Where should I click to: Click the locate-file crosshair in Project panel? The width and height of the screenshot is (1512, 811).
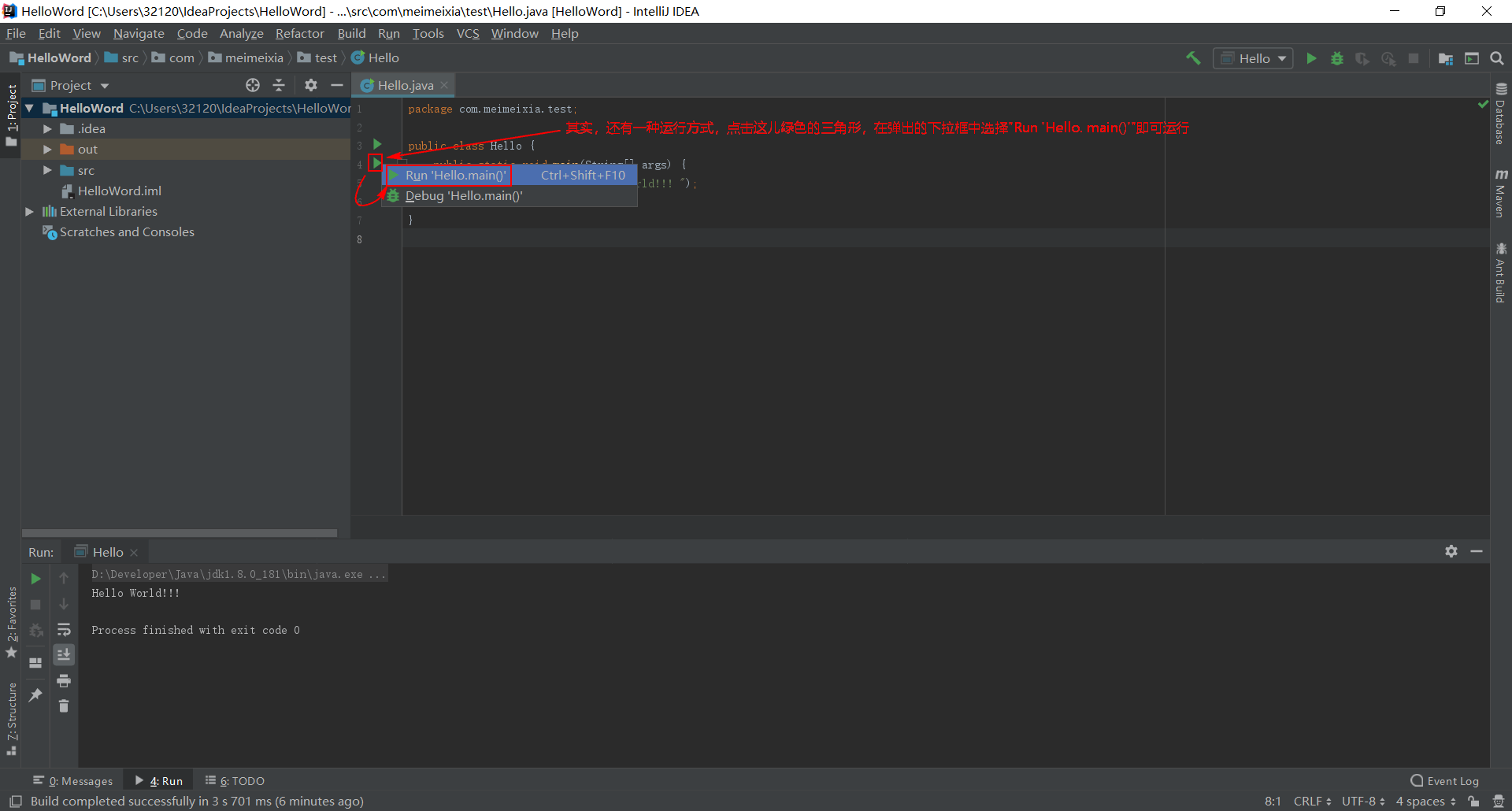[253, 85]
